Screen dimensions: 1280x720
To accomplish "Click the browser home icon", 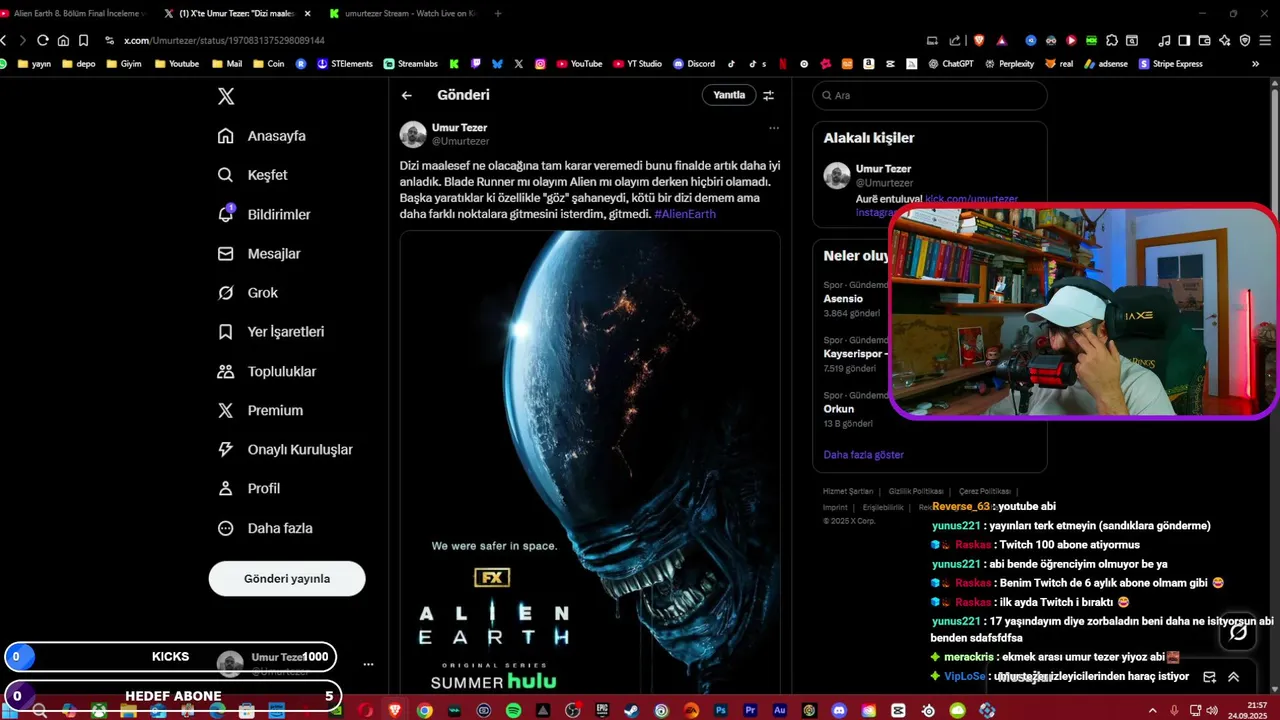I will tap(63, 40).
